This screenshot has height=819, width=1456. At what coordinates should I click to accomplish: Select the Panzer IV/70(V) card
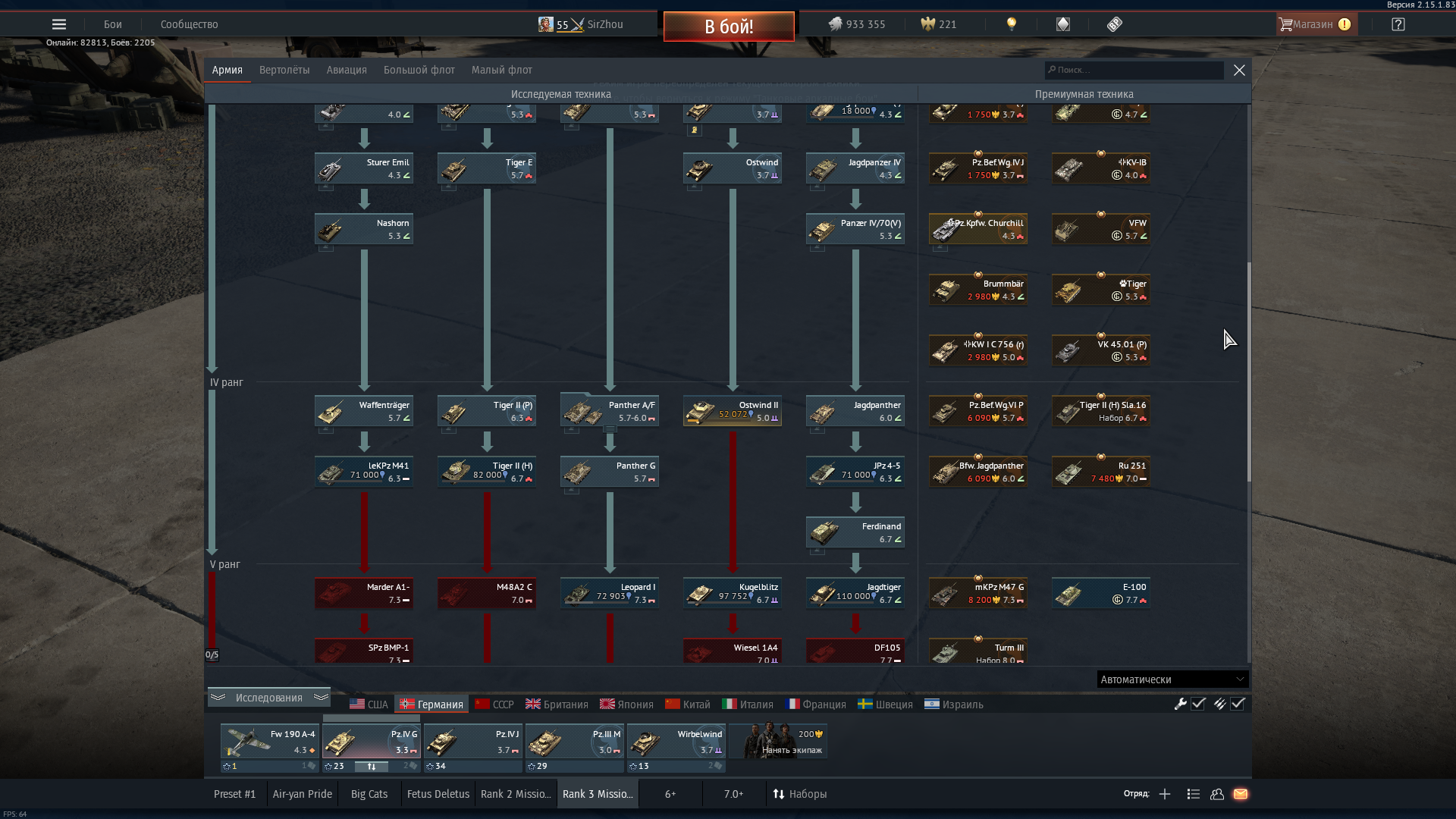point(855,229)
